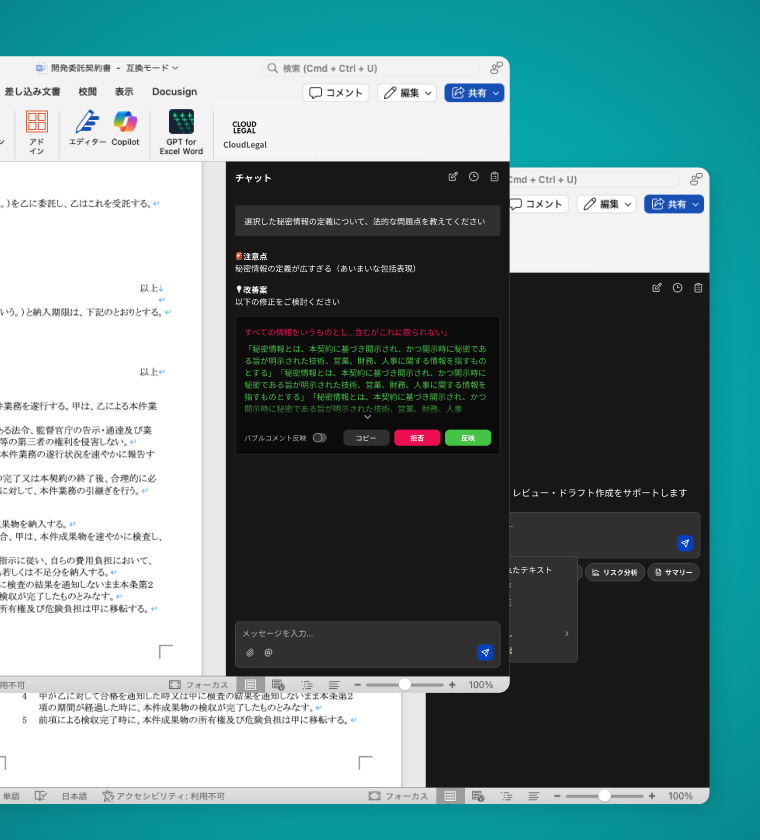The image size is (760, 840).
Task: Open GPT for Excel Word add-in
Action: tap(181, 132)
